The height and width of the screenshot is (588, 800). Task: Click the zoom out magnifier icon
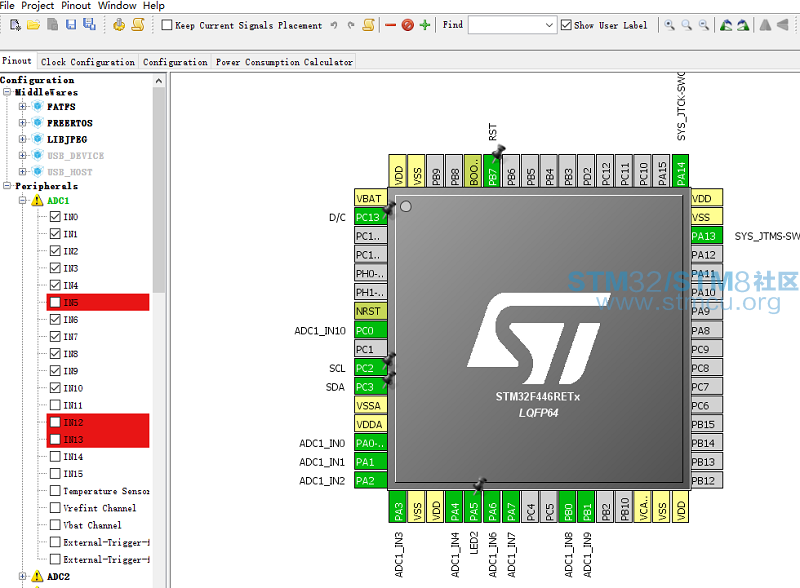704,25
